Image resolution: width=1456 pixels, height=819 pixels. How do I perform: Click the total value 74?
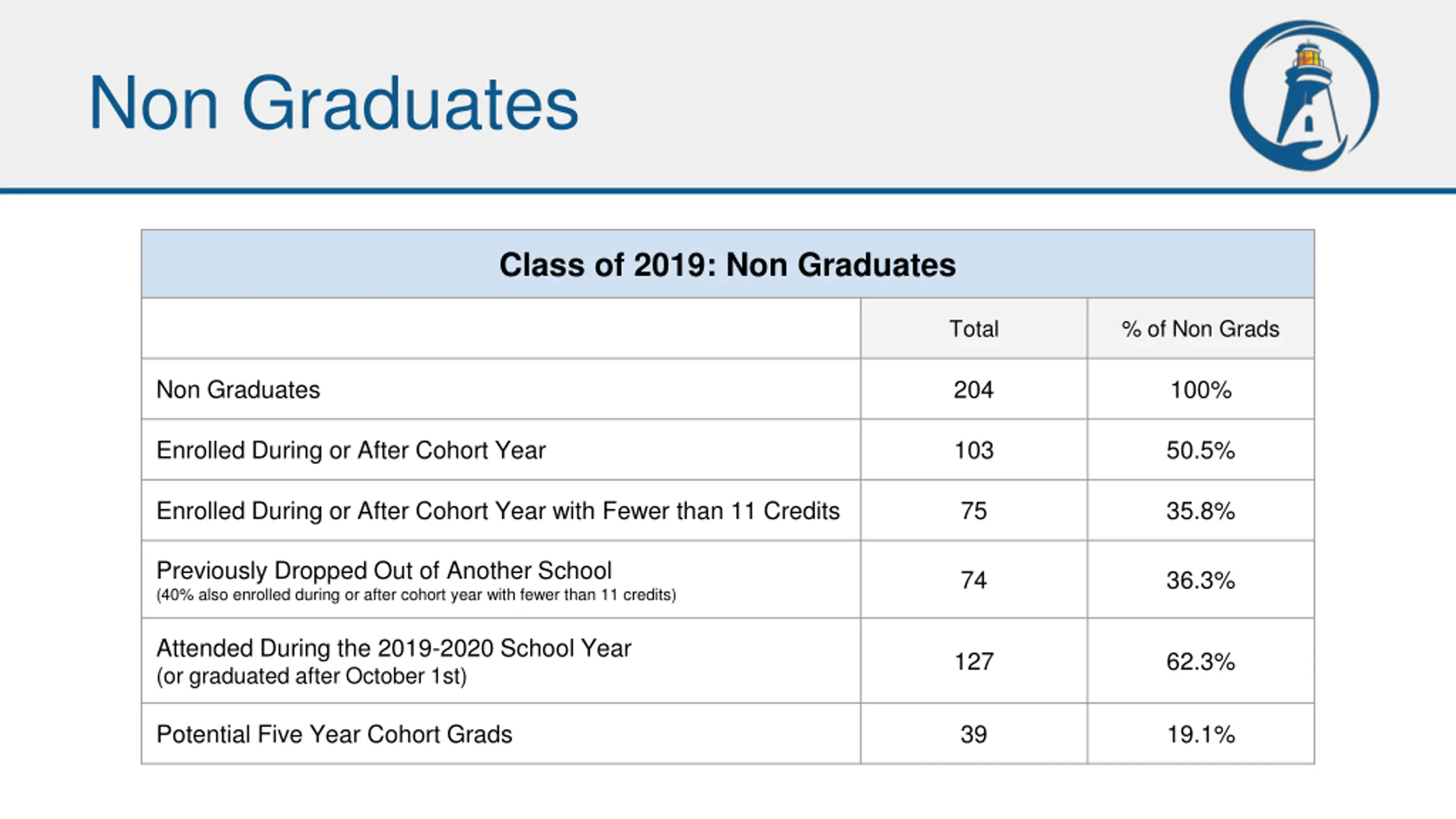pos(974,580)
